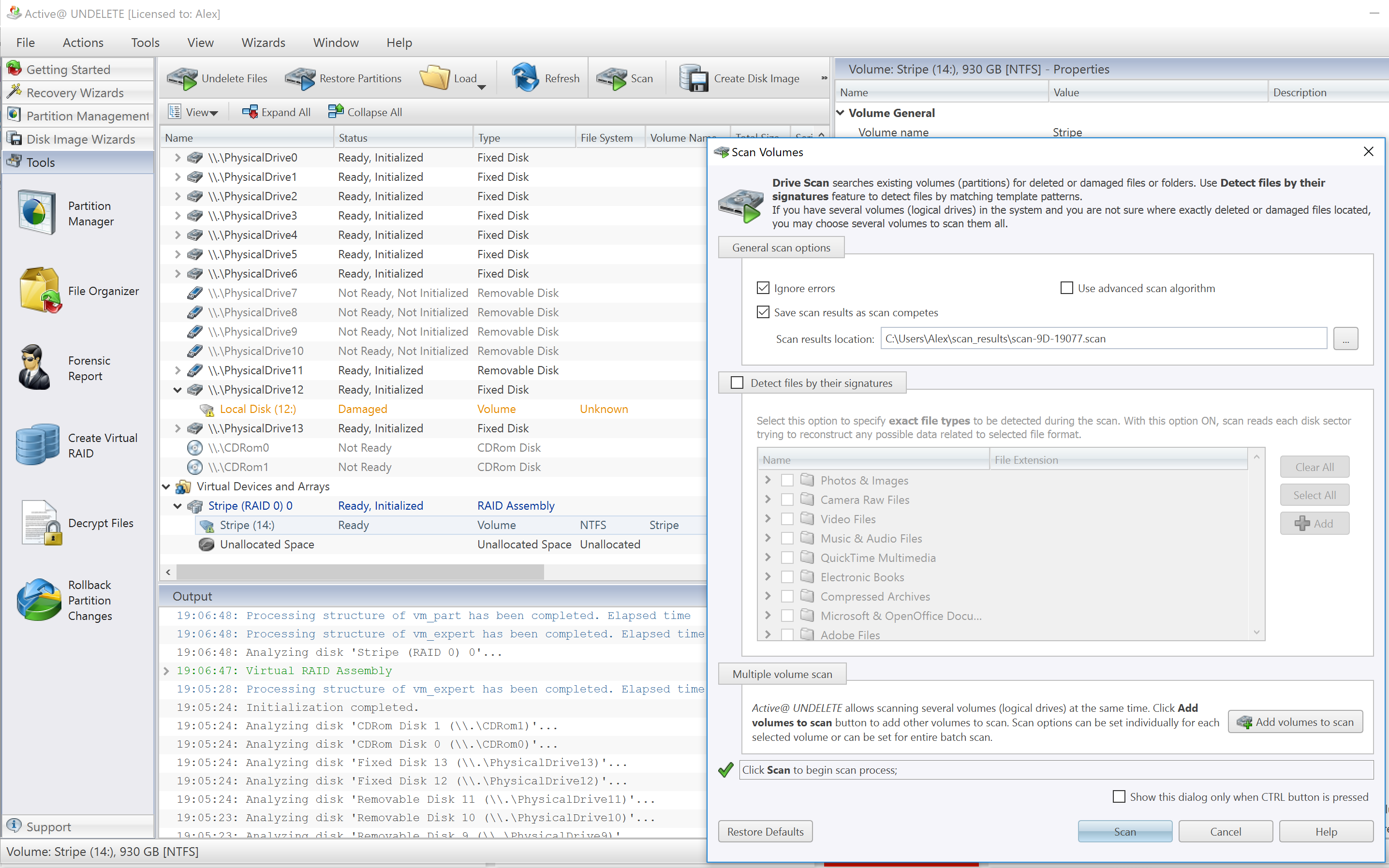Check the Camera Raw Files file type
Viewport: 1389px width, 868px height.
click(x=787, y=500)
